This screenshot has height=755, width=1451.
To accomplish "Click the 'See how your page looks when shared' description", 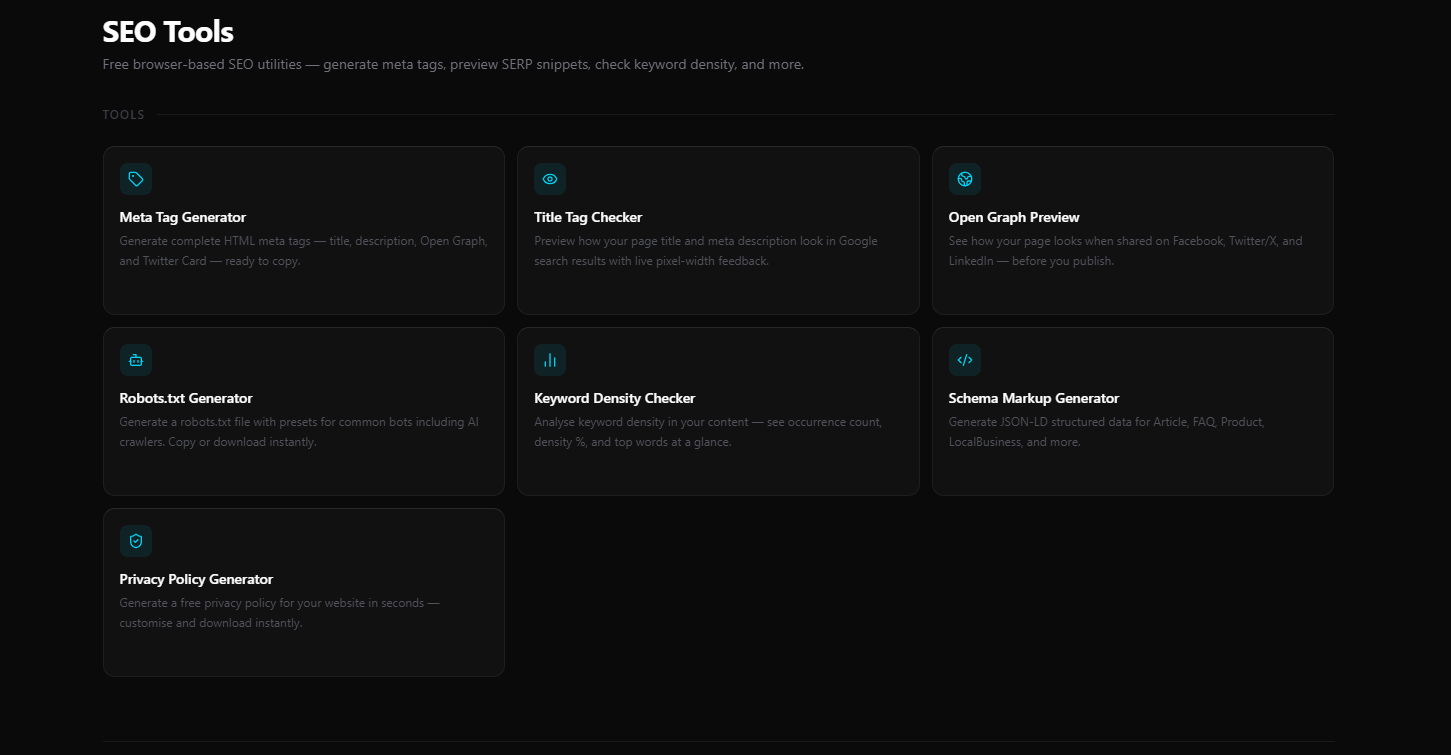I will click(x=1126, y=251).
